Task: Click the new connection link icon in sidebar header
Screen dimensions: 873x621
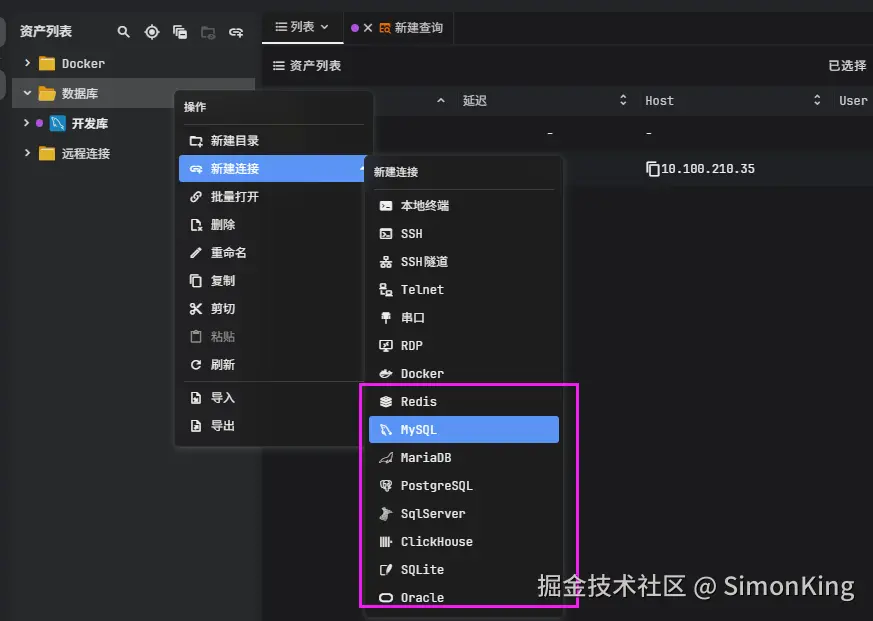Action: click(236, 32)
